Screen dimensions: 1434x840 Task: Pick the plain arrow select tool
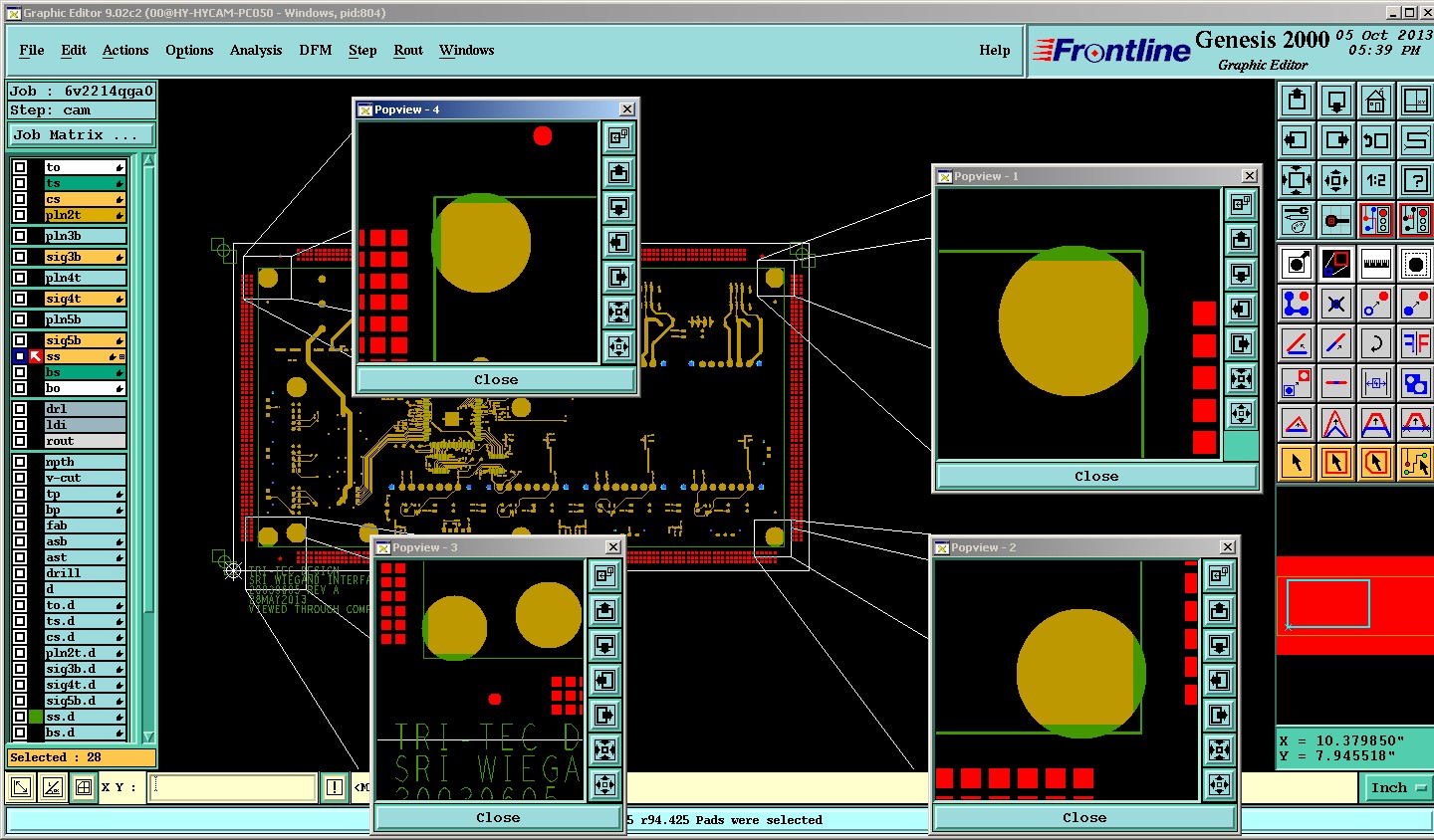pos(1297,463)
